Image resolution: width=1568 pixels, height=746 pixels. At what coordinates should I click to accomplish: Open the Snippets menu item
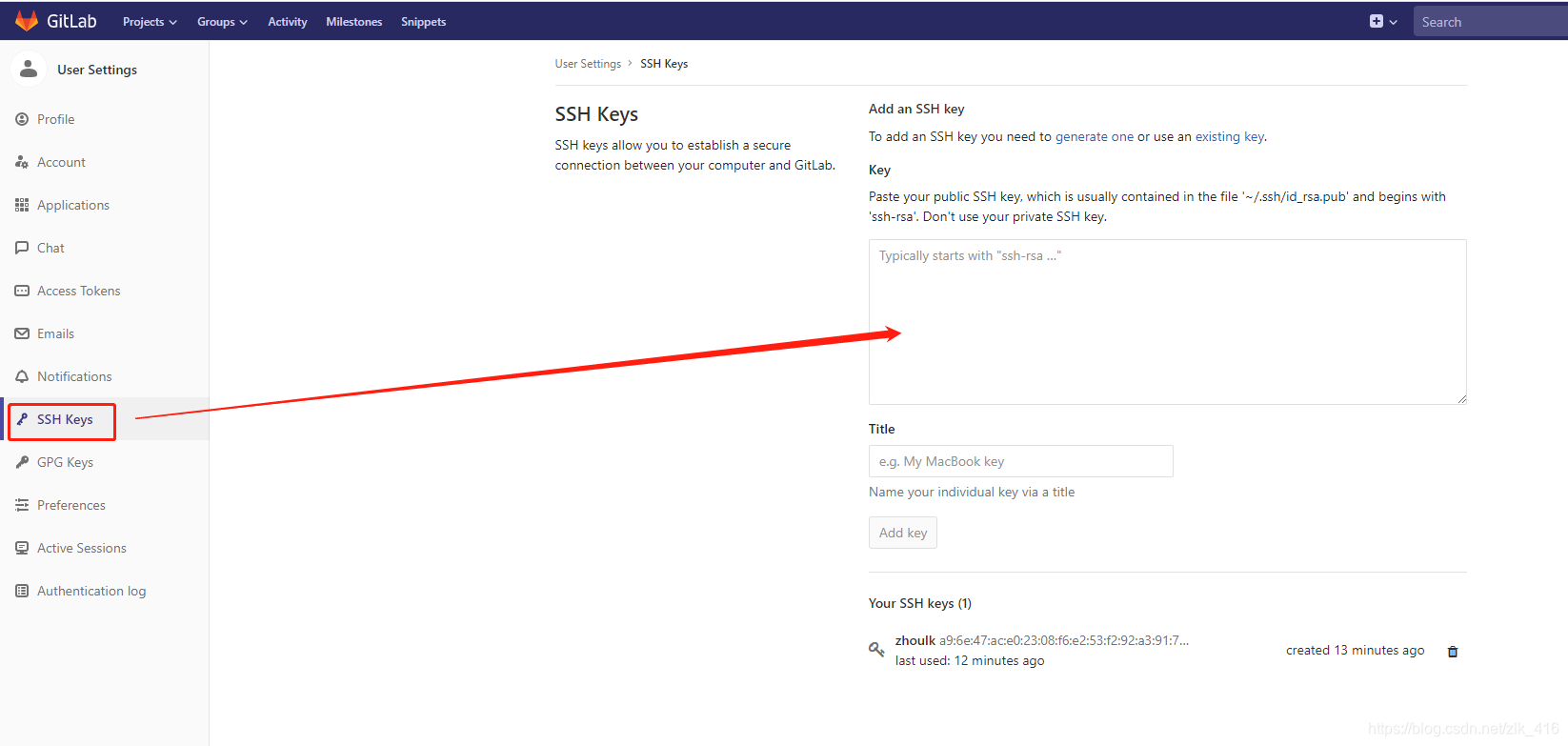pyautogui.click(x=424, y=22)
